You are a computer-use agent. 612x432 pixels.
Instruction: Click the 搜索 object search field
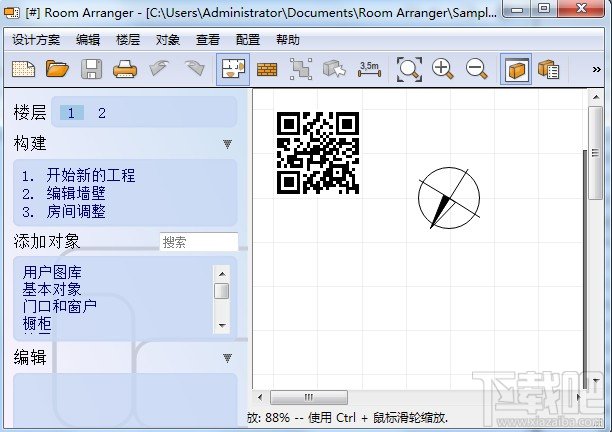click(x=199, y=242)
